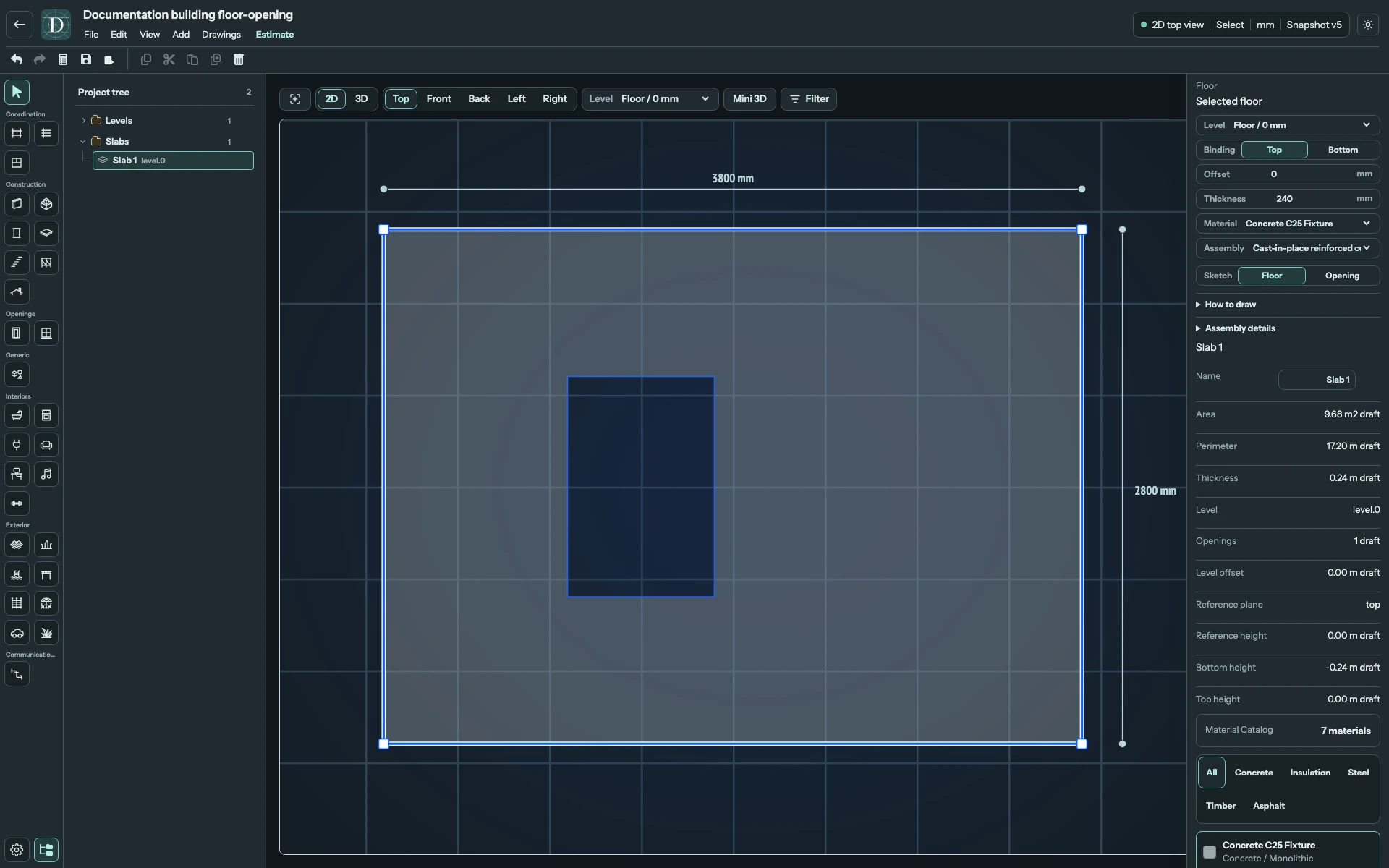This screenshot has height=868, width=1389.
Task: Delete selection with trash icon
Action: coord(239,59)
